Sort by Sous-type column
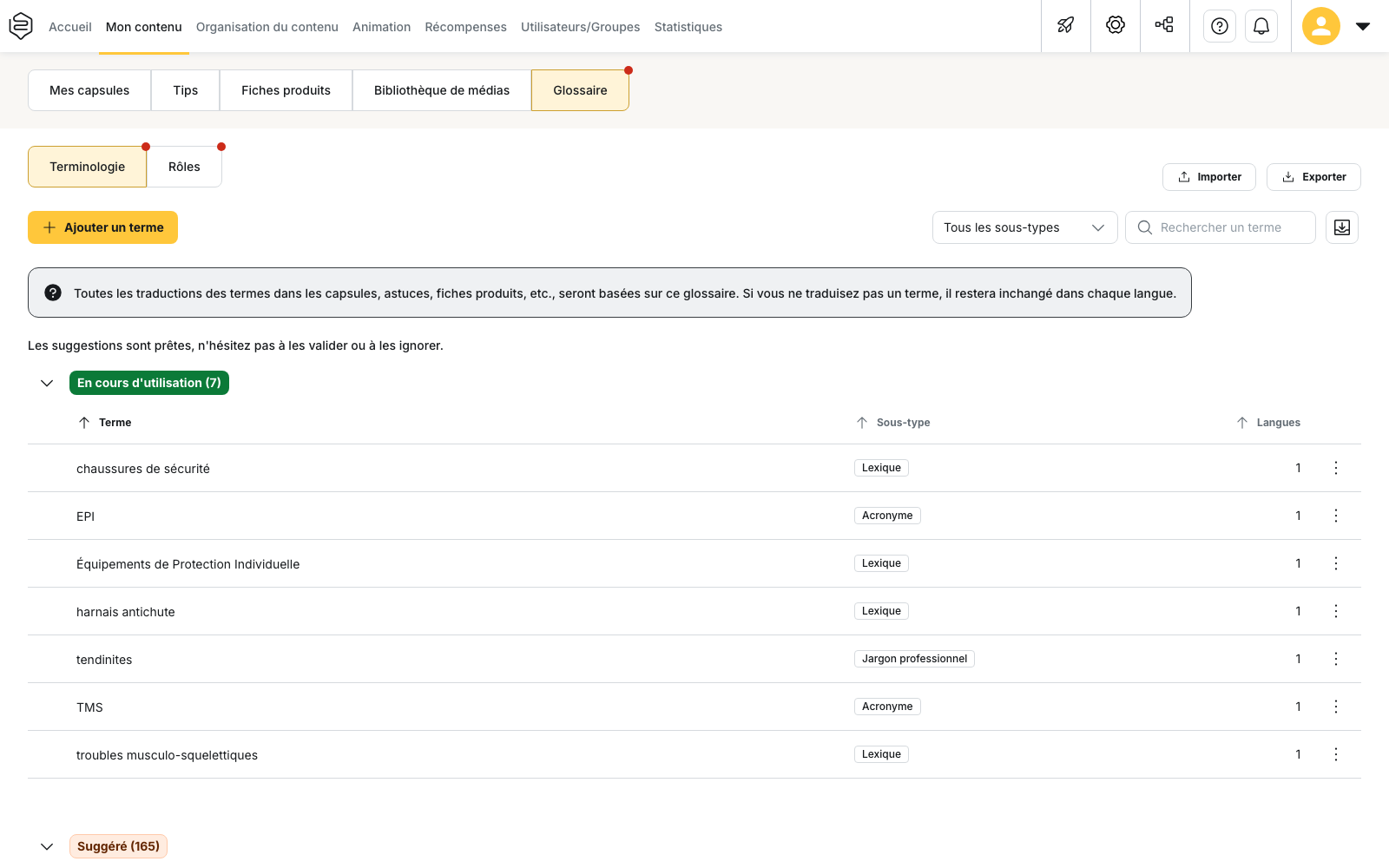 point(892,423)
